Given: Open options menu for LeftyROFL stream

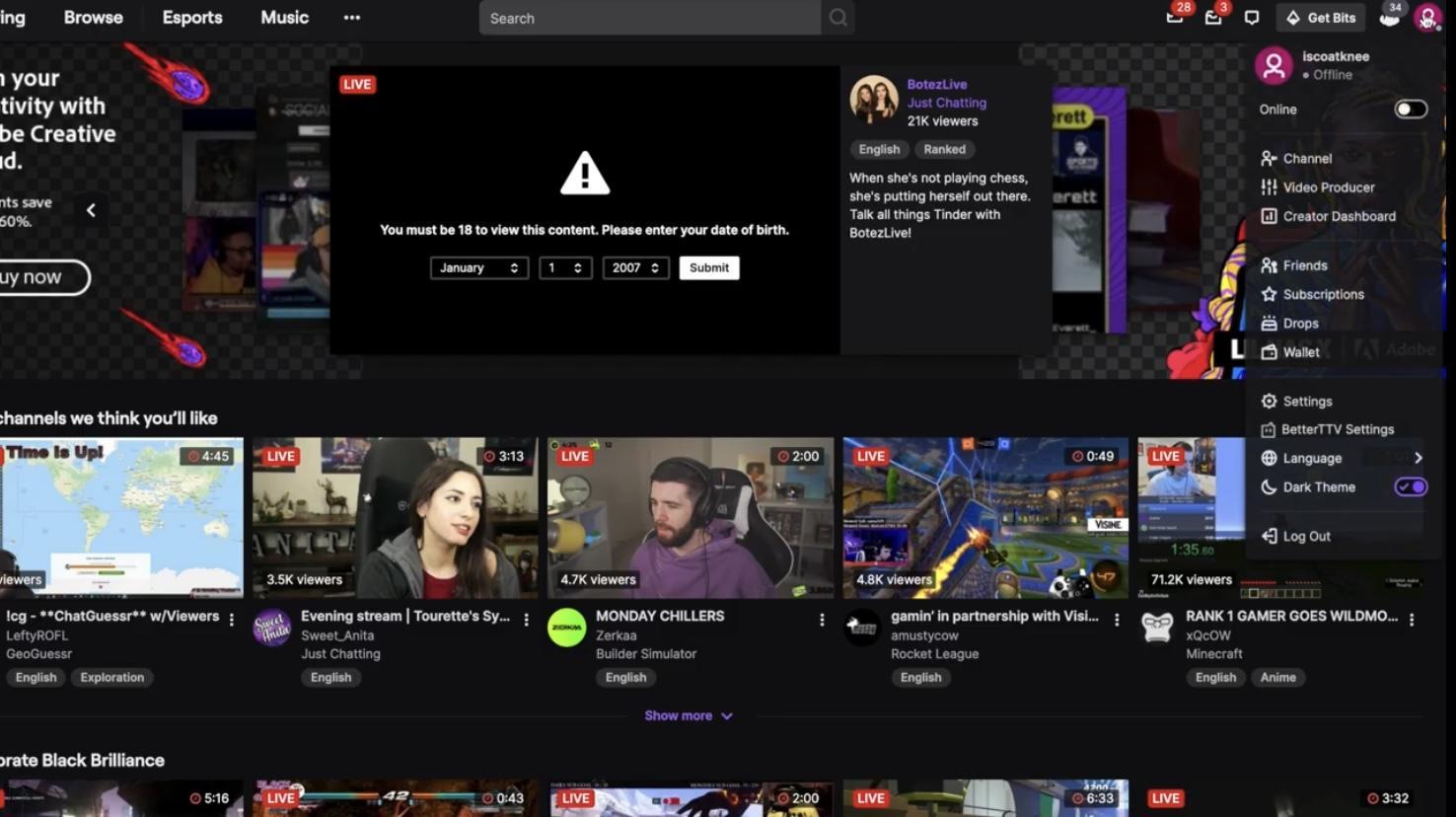Looking at the screenshot, I should pyautogui.click(x=232, y=620).
